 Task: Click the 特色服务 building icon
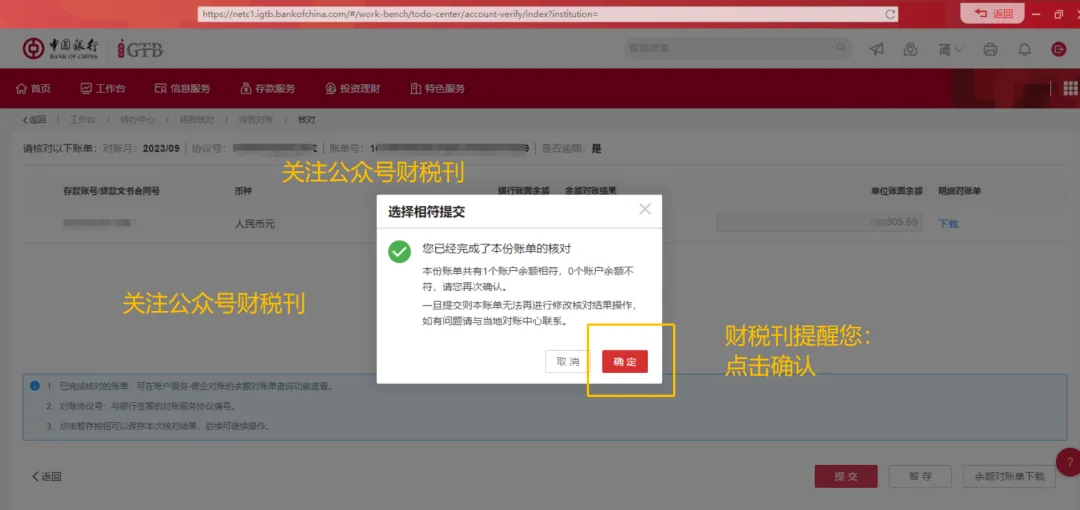point(415,88)
